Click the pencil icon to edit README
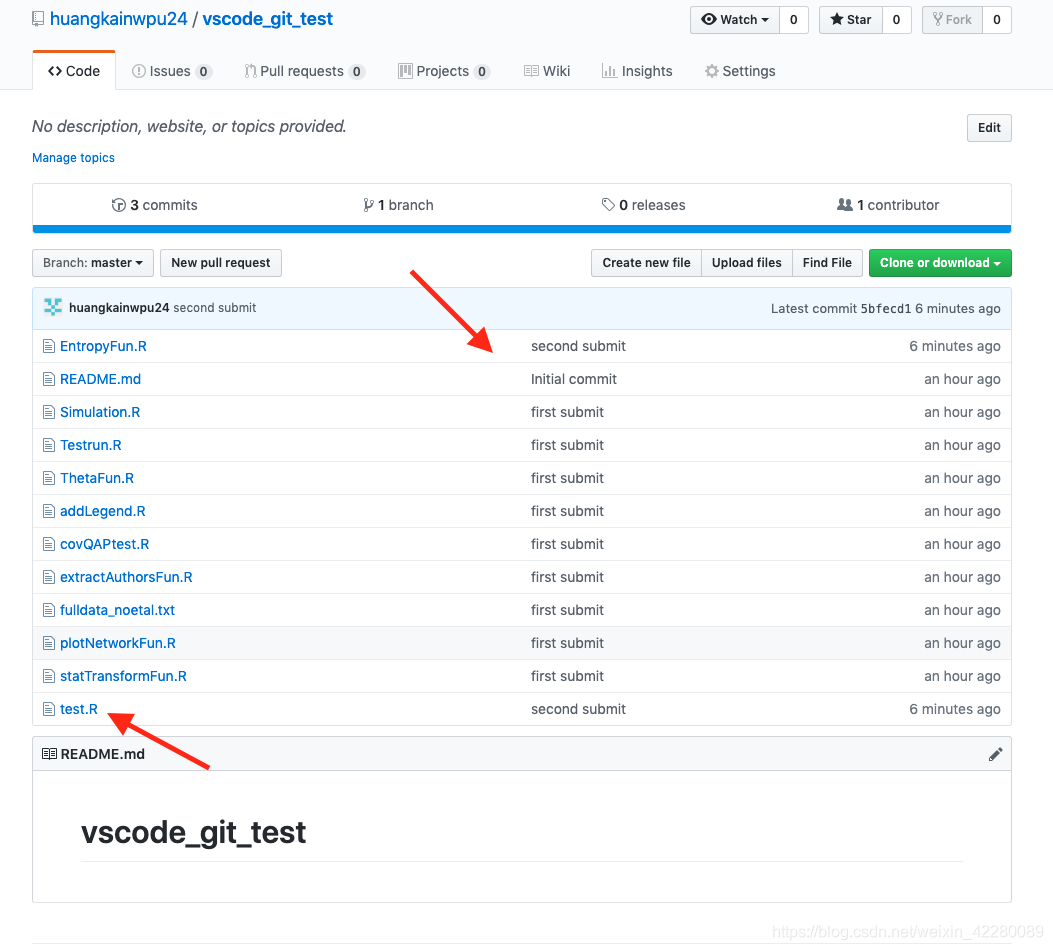This screenshot has height=950, width=1053. point(996,754)
